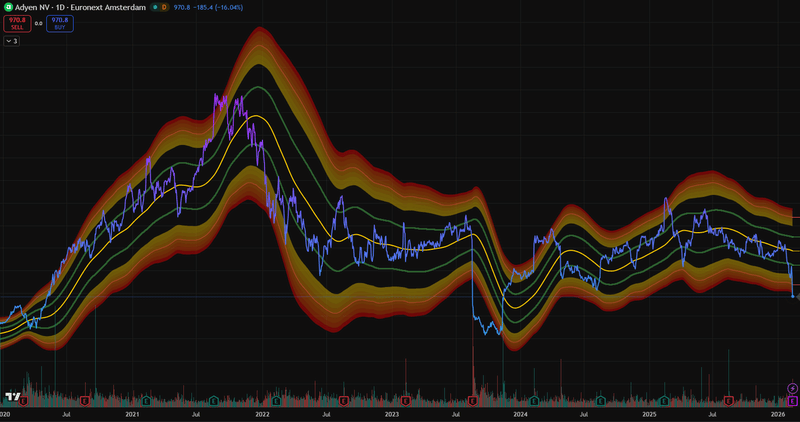The image size is (800, 422).
Task: Open the green earnings marker of early 2022
Action: (276, 401)
